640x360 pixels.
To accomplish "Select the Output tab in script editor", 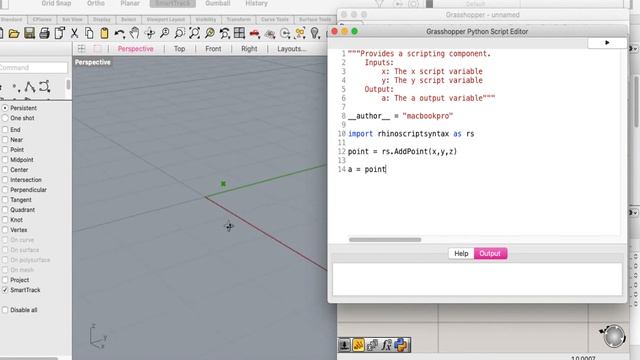I will (490, 253).
